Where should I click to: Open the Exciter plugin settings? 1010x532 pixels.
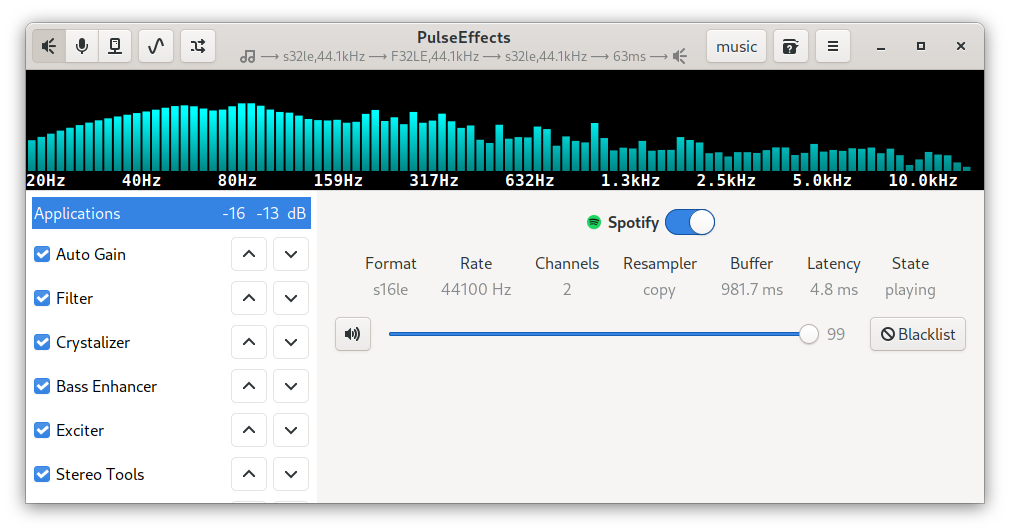pyautogui.click(x=80, y=430)
